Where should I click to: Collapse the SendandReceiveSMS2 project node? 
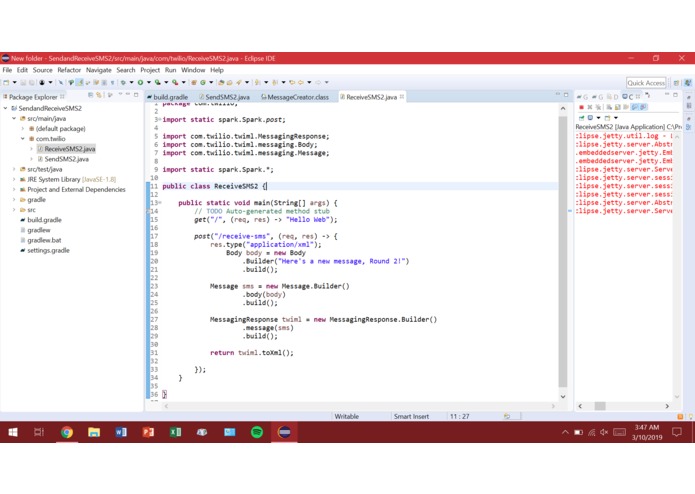[x=5, y=108]
